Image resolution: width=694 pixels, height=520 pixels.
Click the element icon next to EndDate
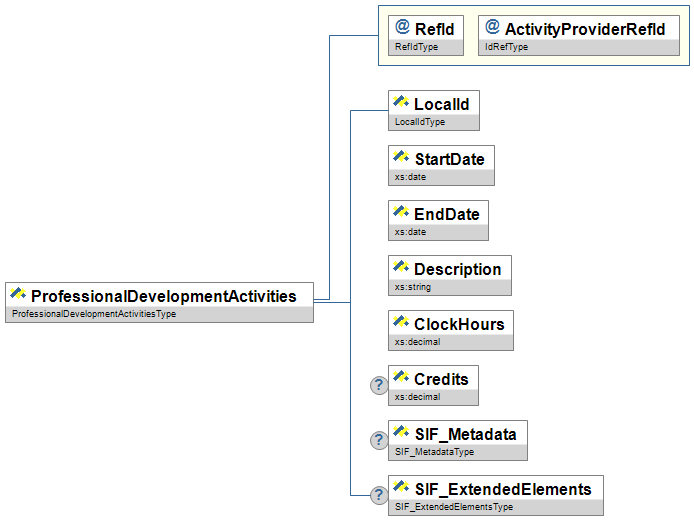402,213
